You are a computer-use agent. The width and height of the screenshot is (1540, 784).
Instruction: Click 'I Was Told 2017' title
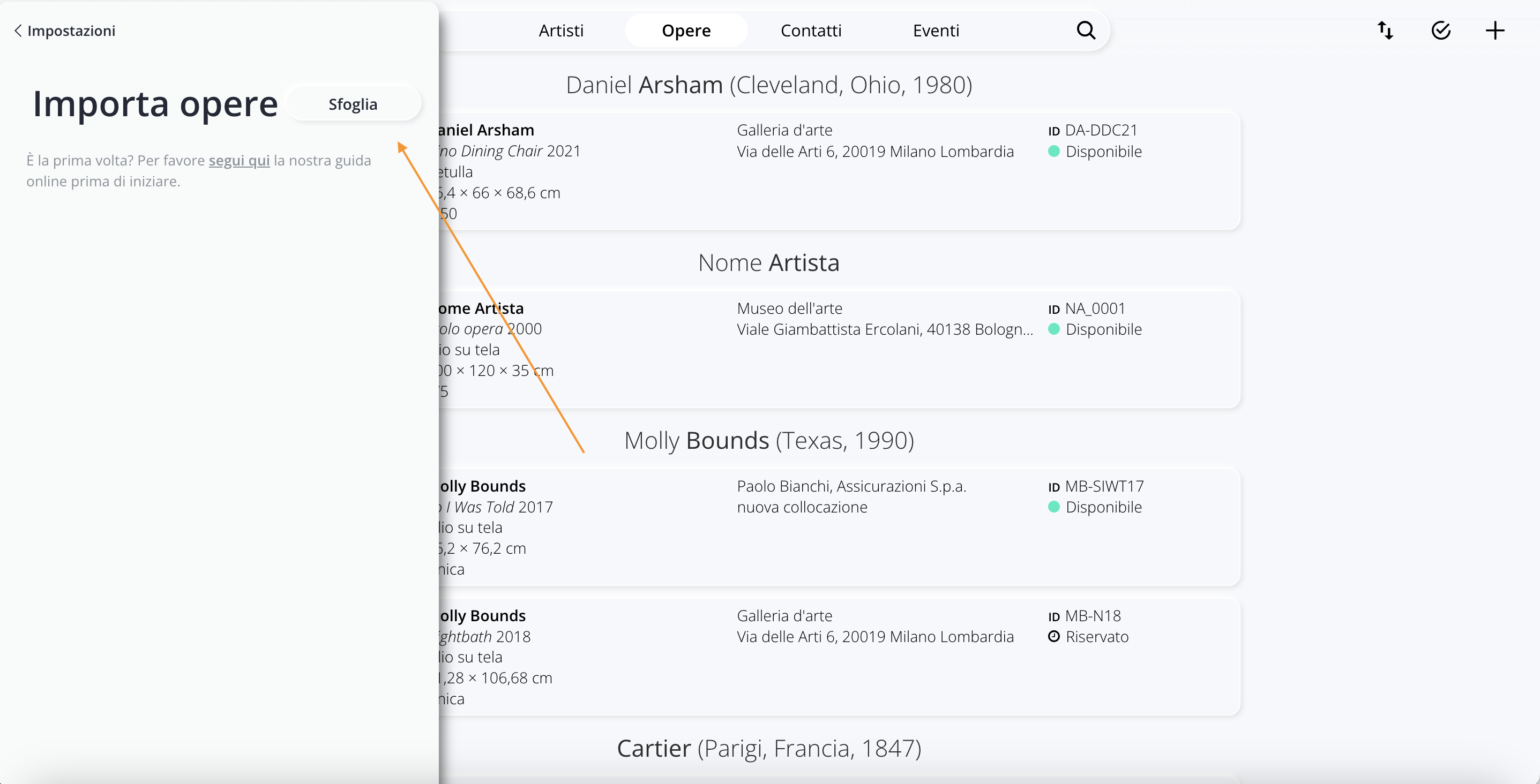click(499, 507)
